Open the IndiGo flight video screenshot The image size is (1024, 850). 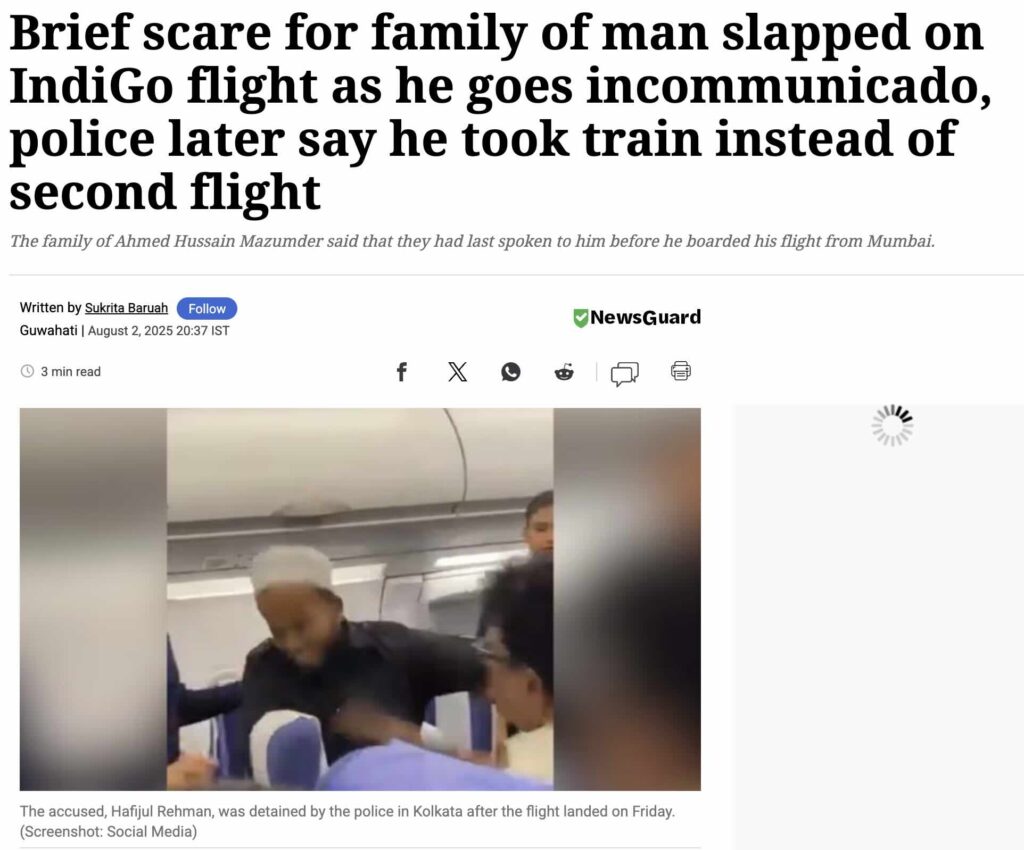[360, 599]
